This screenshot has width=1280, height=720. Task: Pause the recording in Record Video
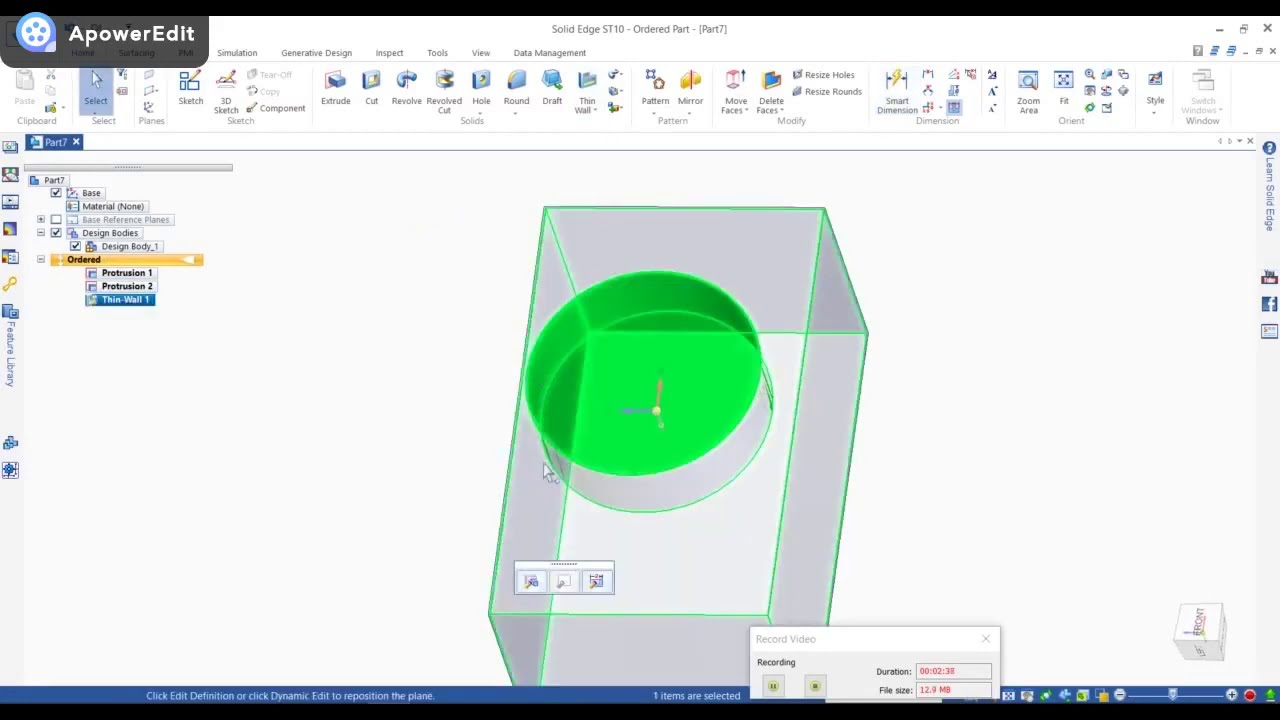(773, 686)
